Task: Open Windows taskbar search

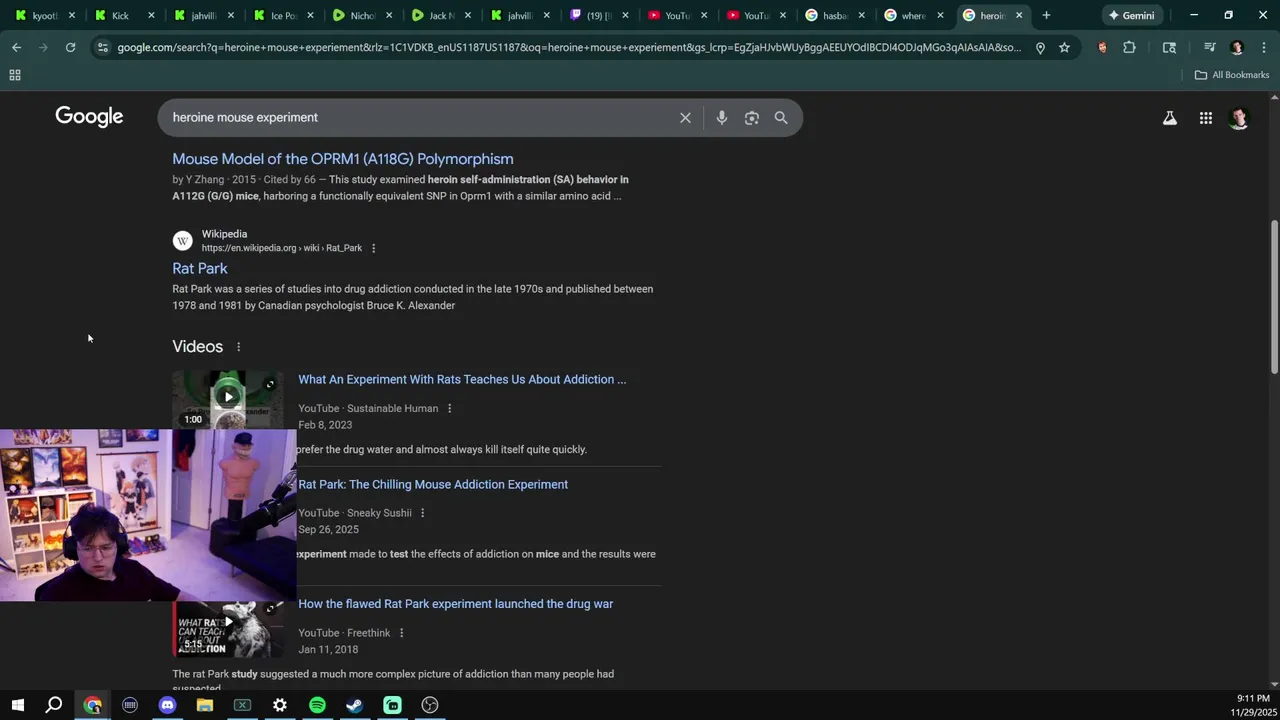Action: point(54,705)
